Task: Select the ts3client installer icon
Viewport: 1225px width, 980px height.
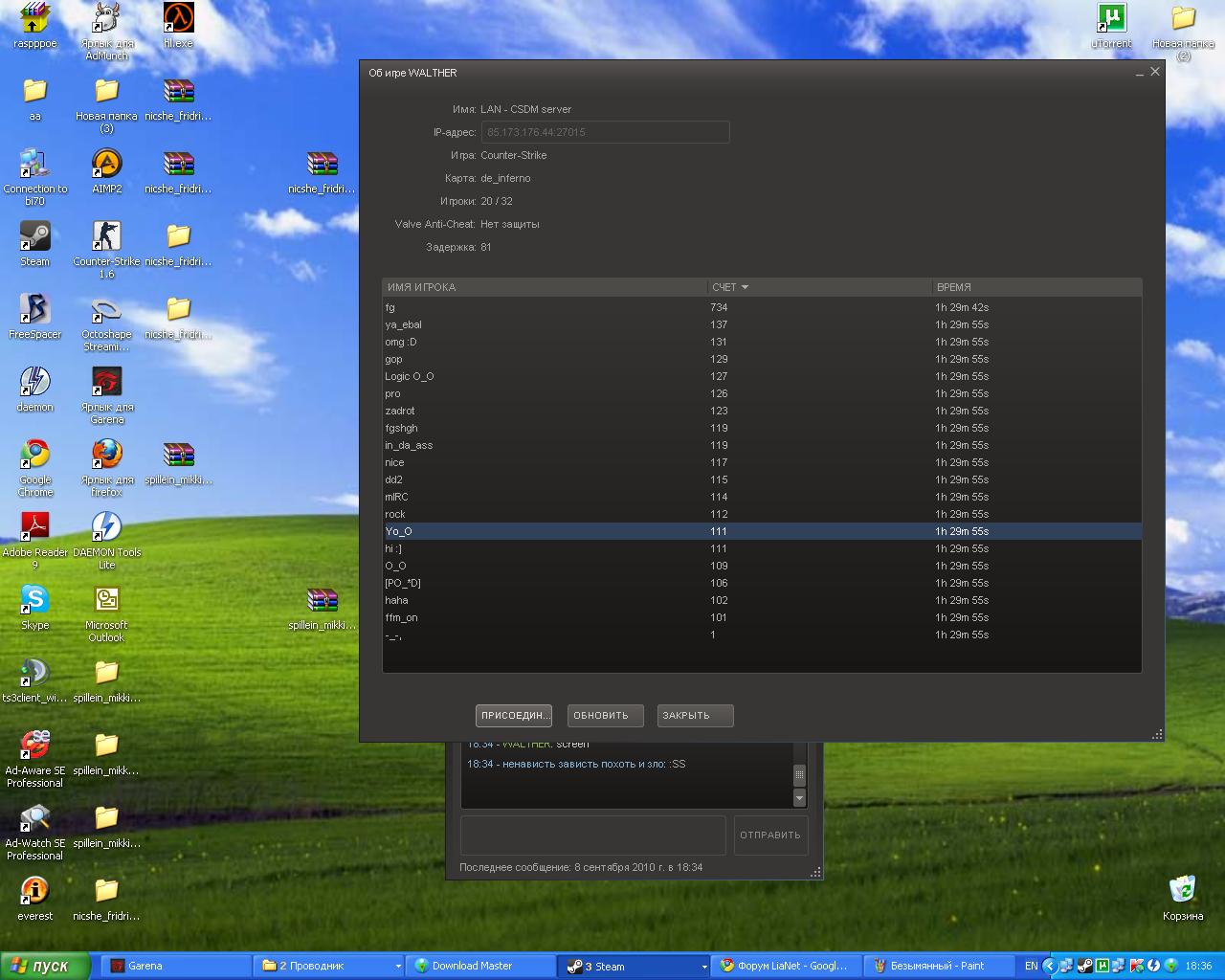Action: 35,680
